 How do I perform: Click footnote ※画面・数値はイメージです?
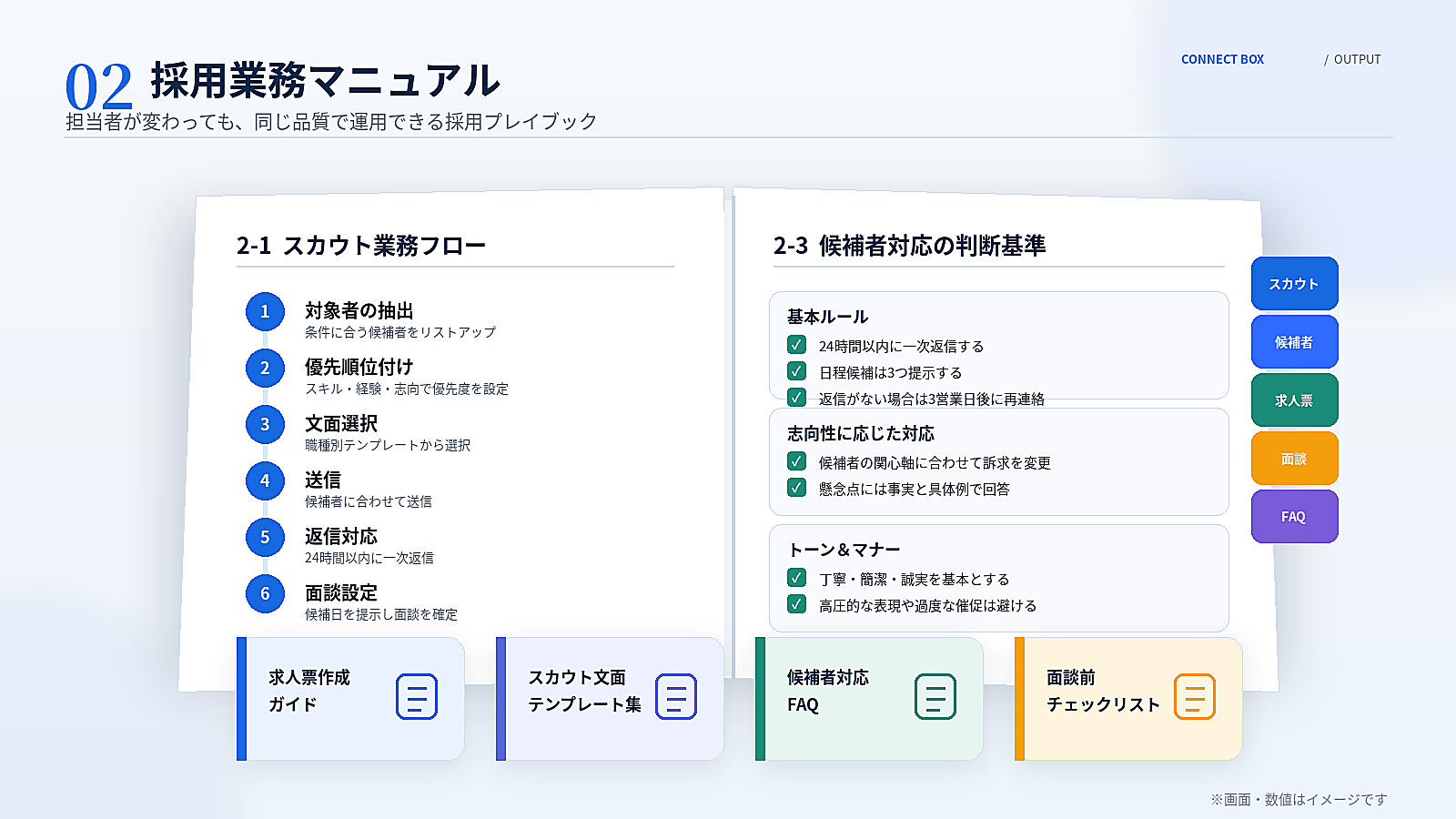point(1299,799)
